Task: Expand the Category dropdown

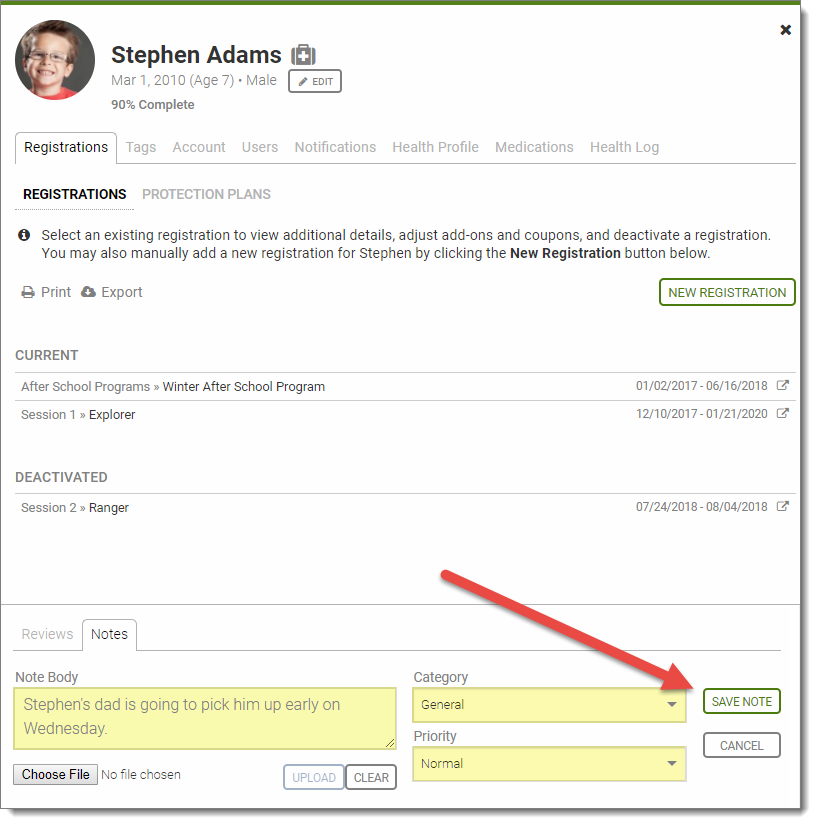Action: click(x=549, y=705)
